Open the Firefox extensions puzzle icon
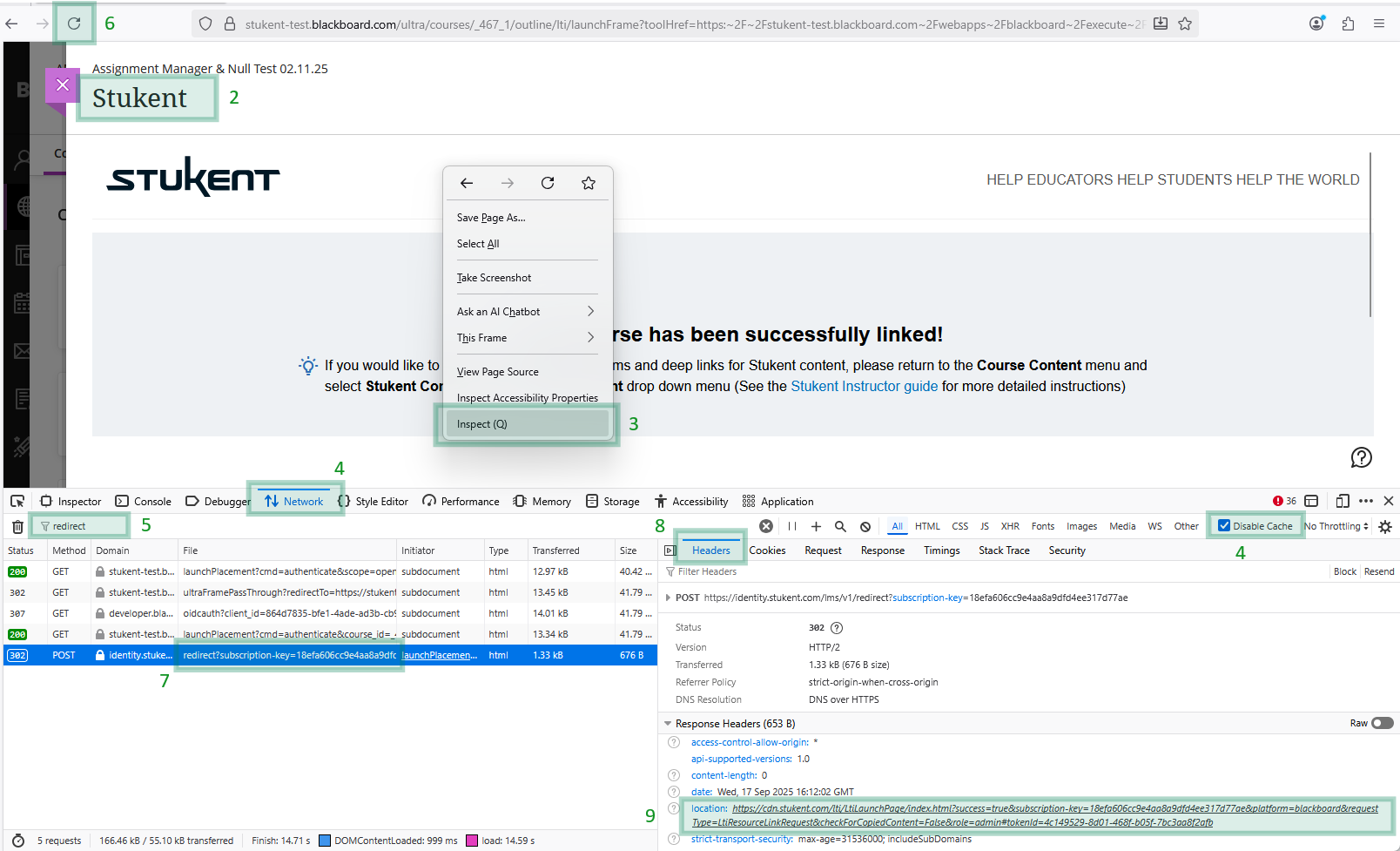The width and height of the screenshot is (1400, 851). coord(1348,24)
